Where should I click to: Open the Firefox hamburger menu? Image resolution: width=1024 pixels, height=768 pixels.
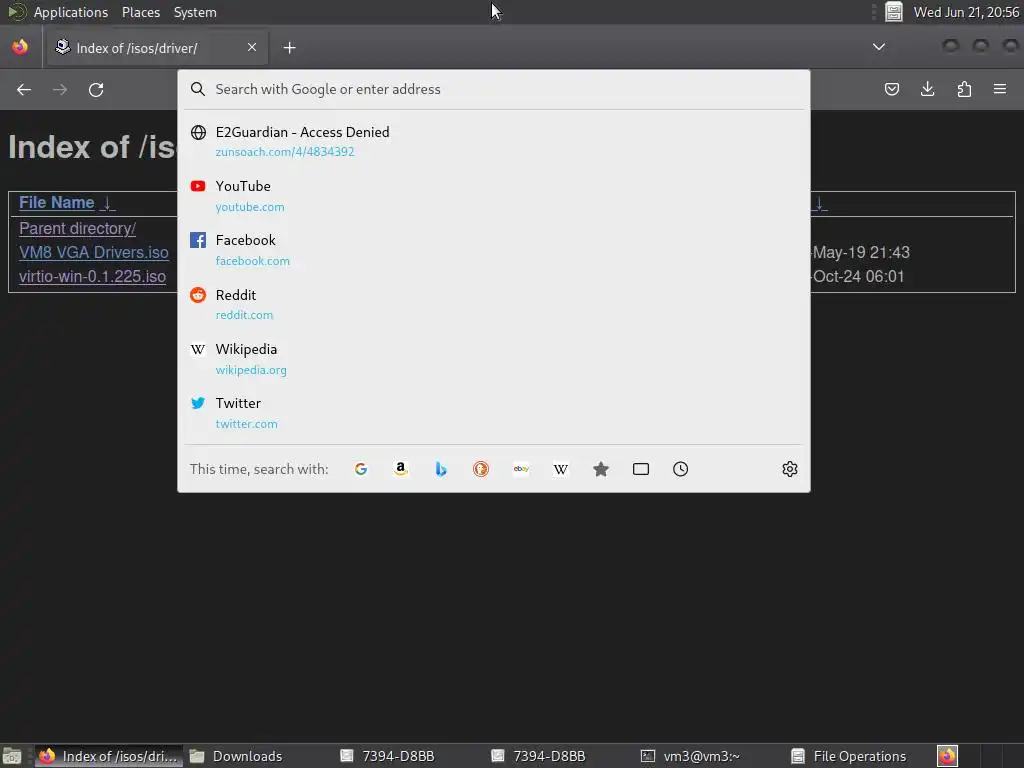(x=1000, y=89)
